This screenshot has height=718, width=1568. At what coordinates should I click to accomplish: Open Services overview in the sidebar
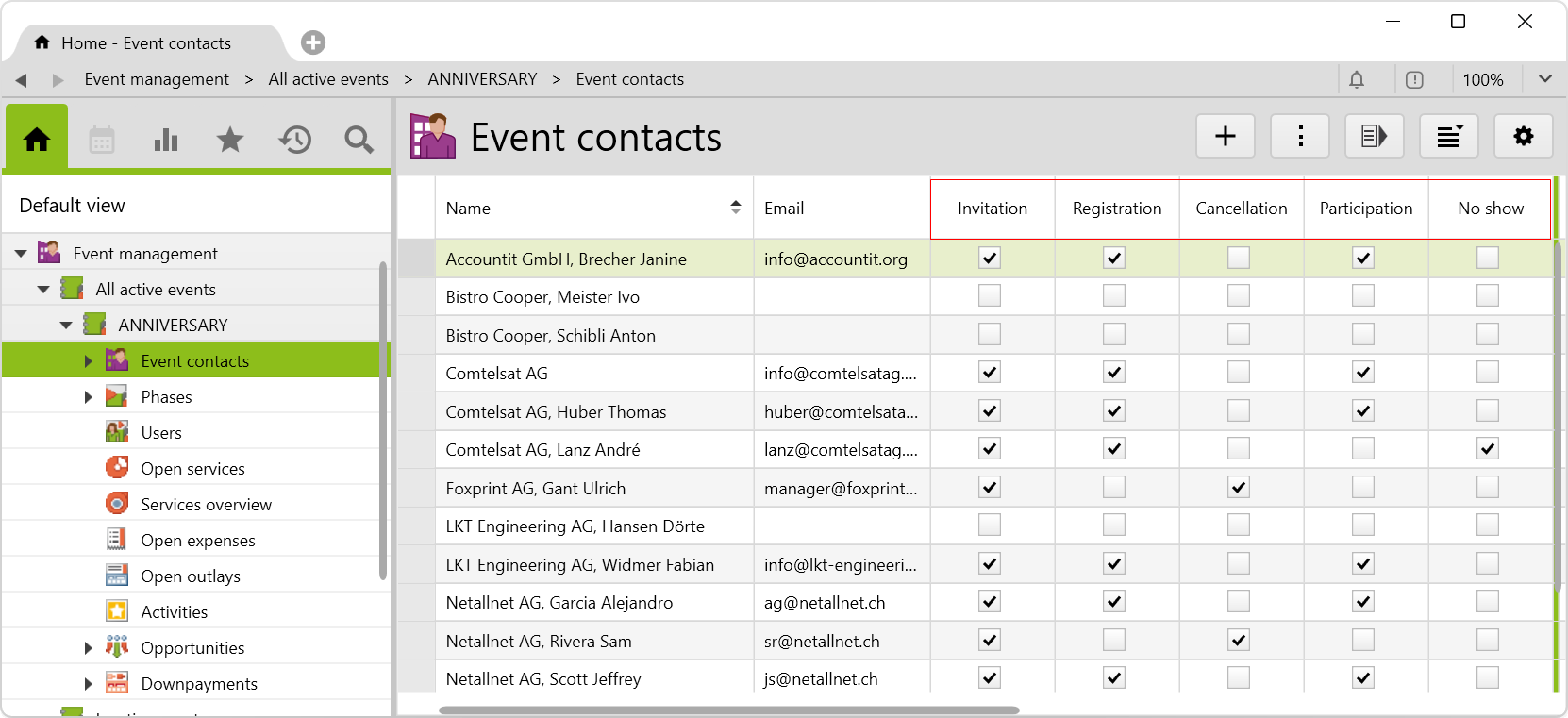(x=206, y=505)
